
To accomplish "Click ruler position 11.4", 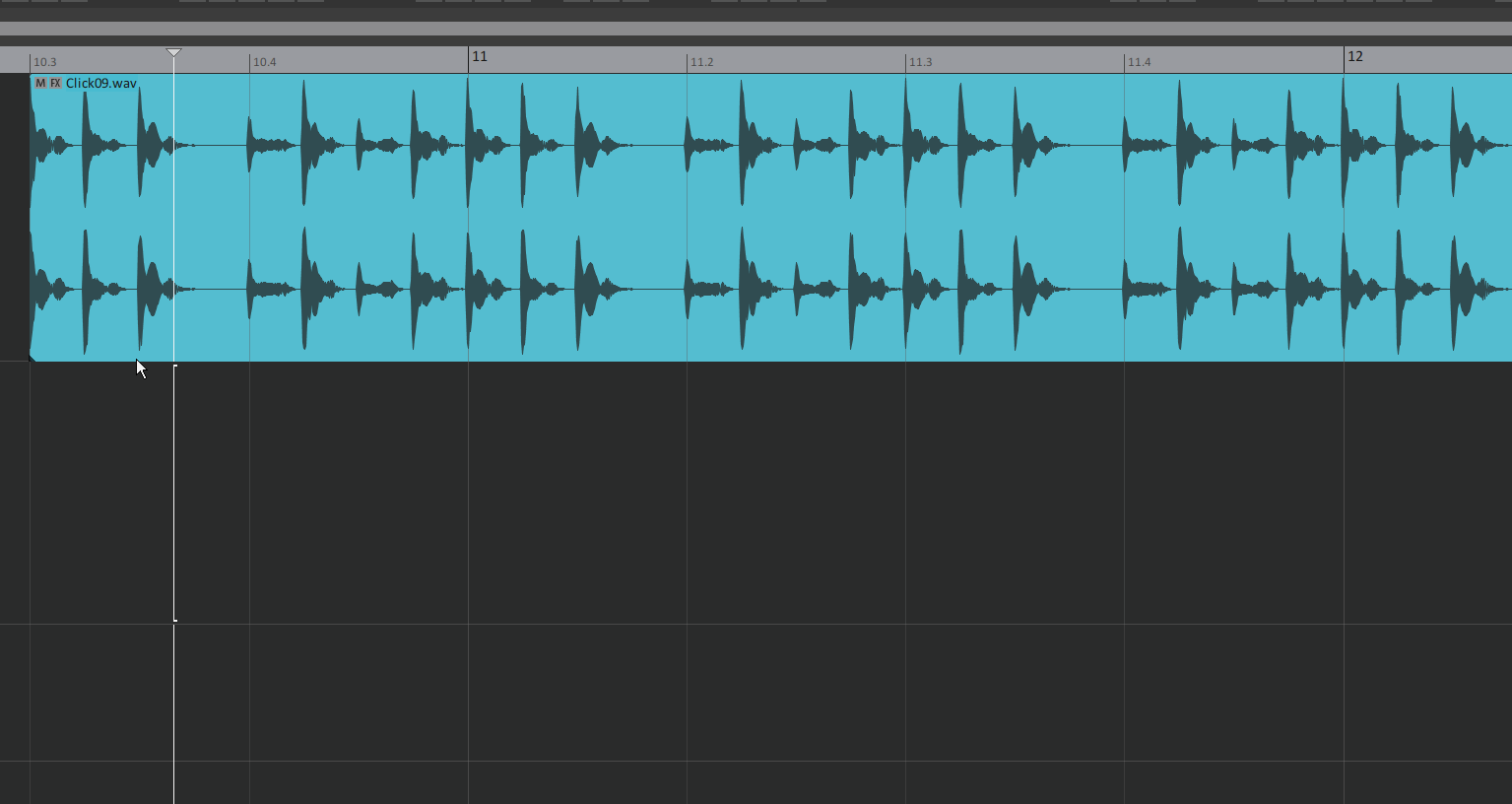I will [1139, 62].
